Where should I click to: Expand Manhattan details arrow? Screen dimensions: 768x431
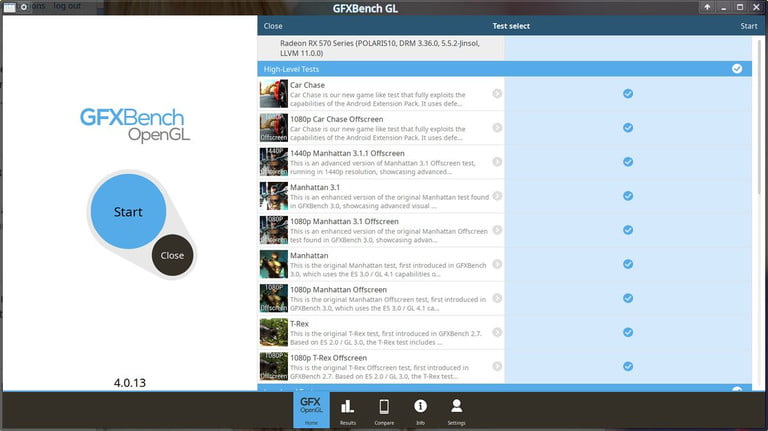point(497,264)
